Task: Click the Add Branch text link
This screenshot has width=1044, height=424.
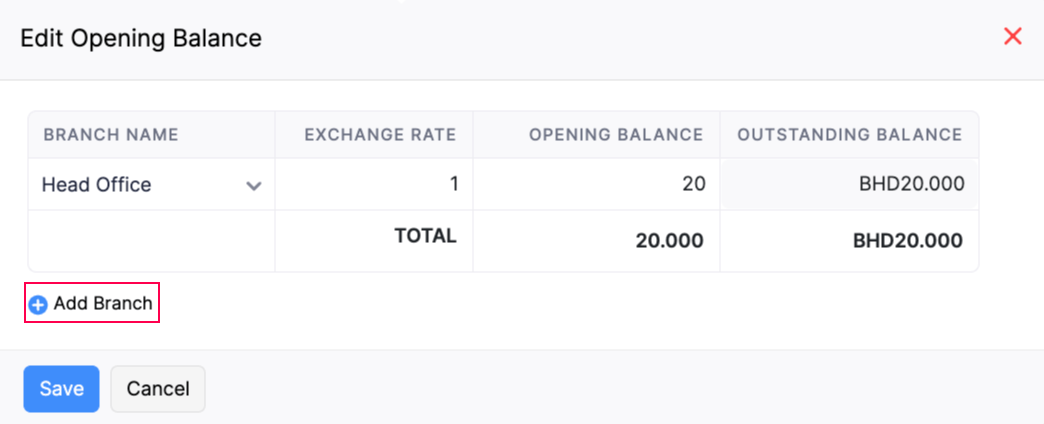Action: click(x=103, y=304)
